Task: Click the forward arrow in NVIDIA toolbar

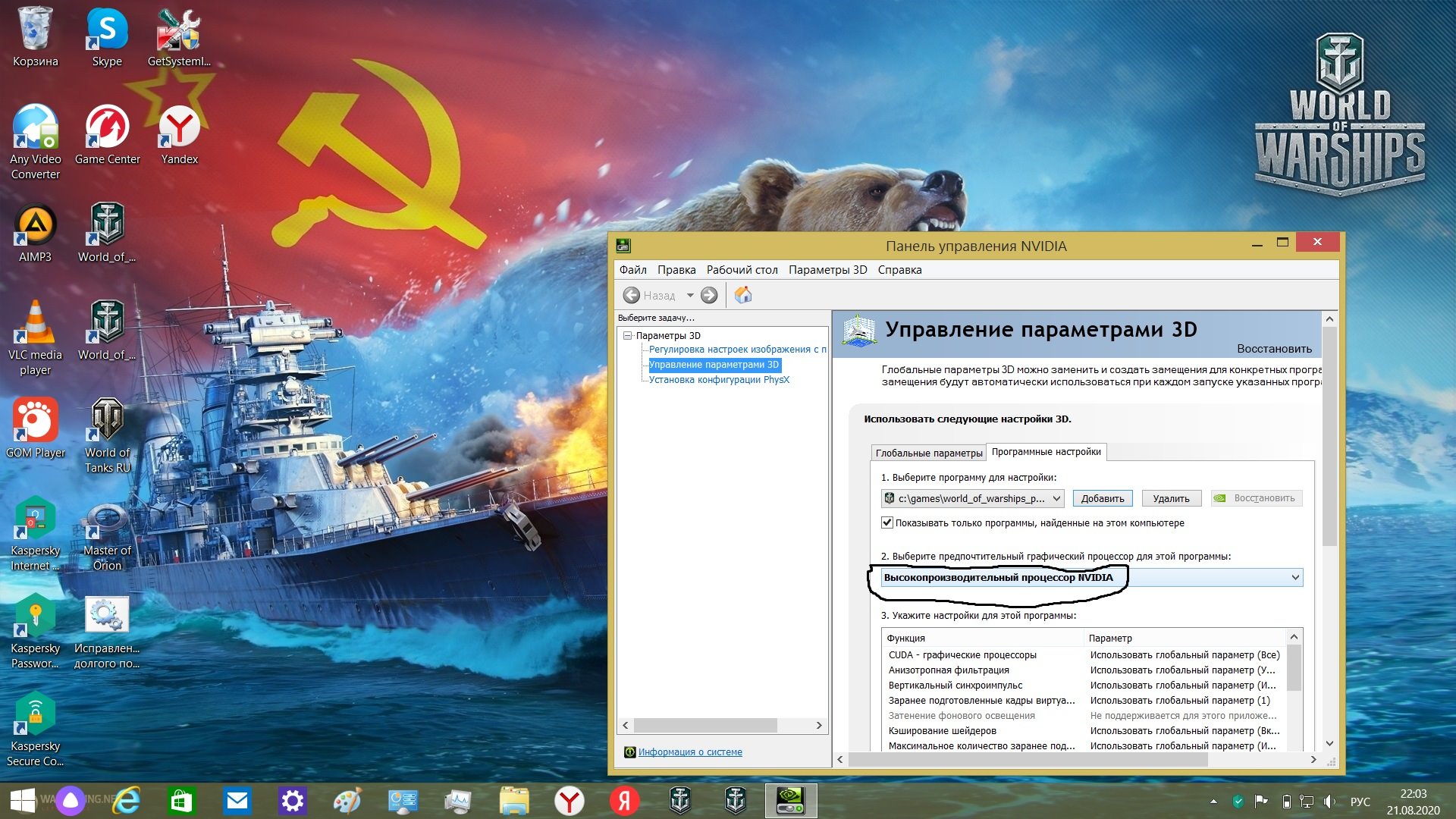Action: (x=709, y=295)
